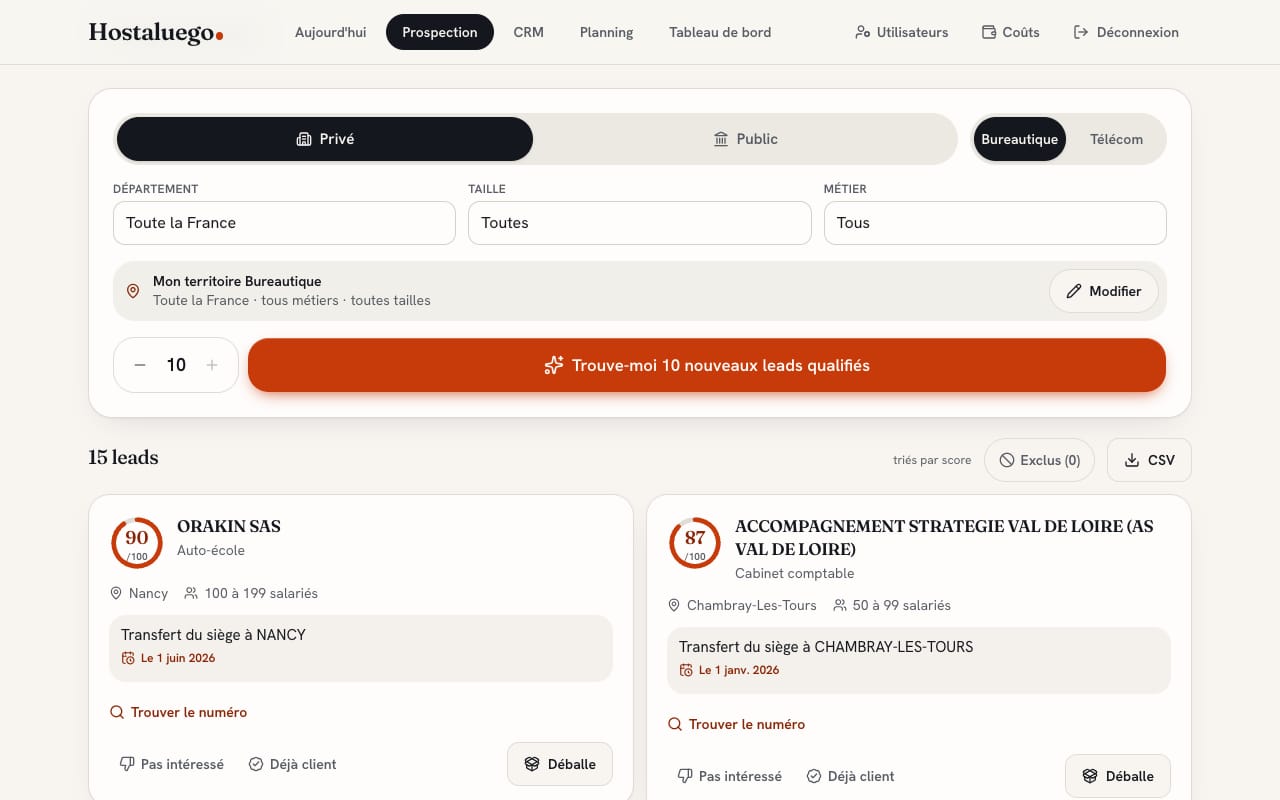Open the Hostaluego home logo

pyautogui.click(x=156, y=32)
